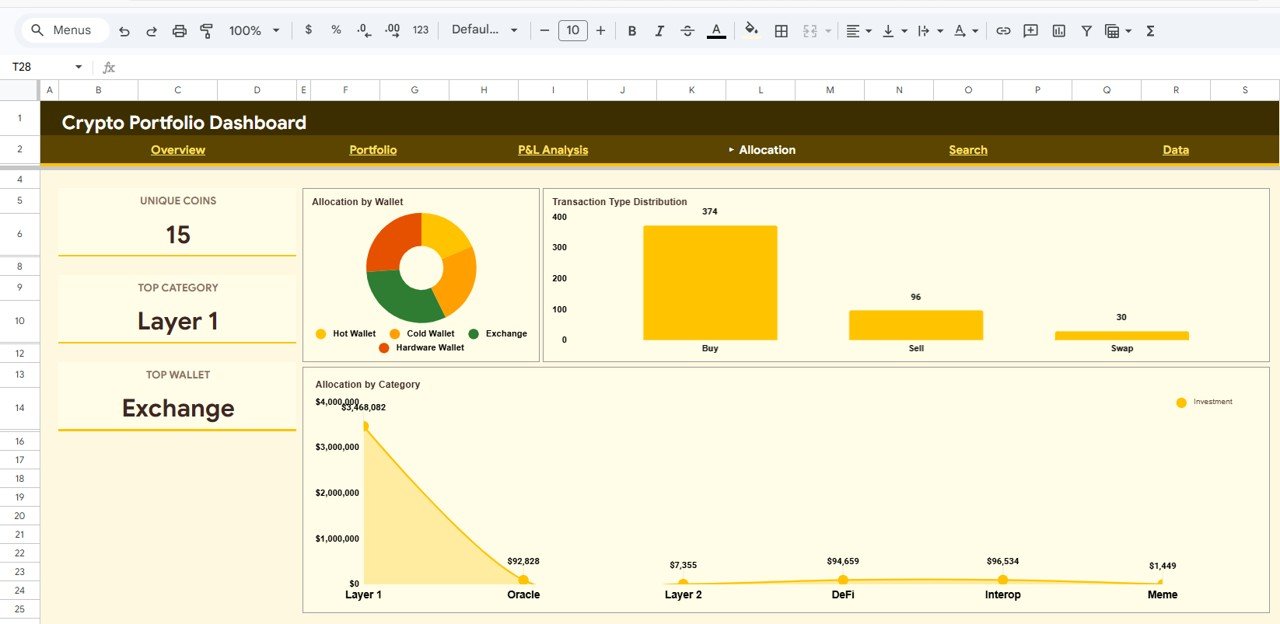
Task: Insert a chart
Action: (x=1058, y=30)
